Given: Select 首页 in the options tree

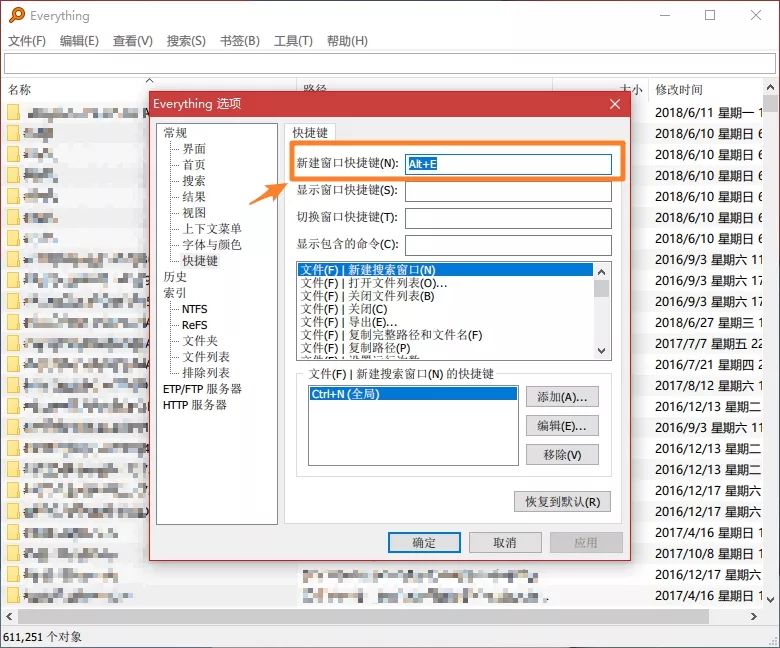Looking at the screenshot, I should click(x=194, y=165).
